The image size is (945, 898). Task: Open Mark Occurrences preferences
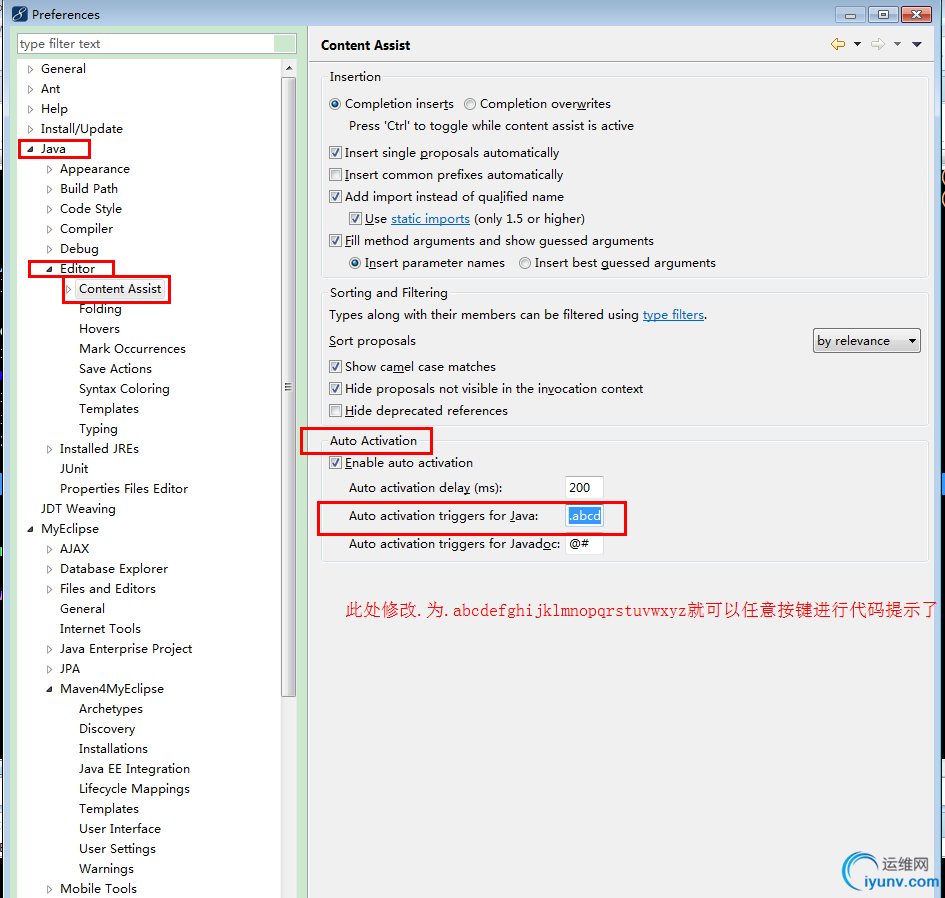point(132,348)
